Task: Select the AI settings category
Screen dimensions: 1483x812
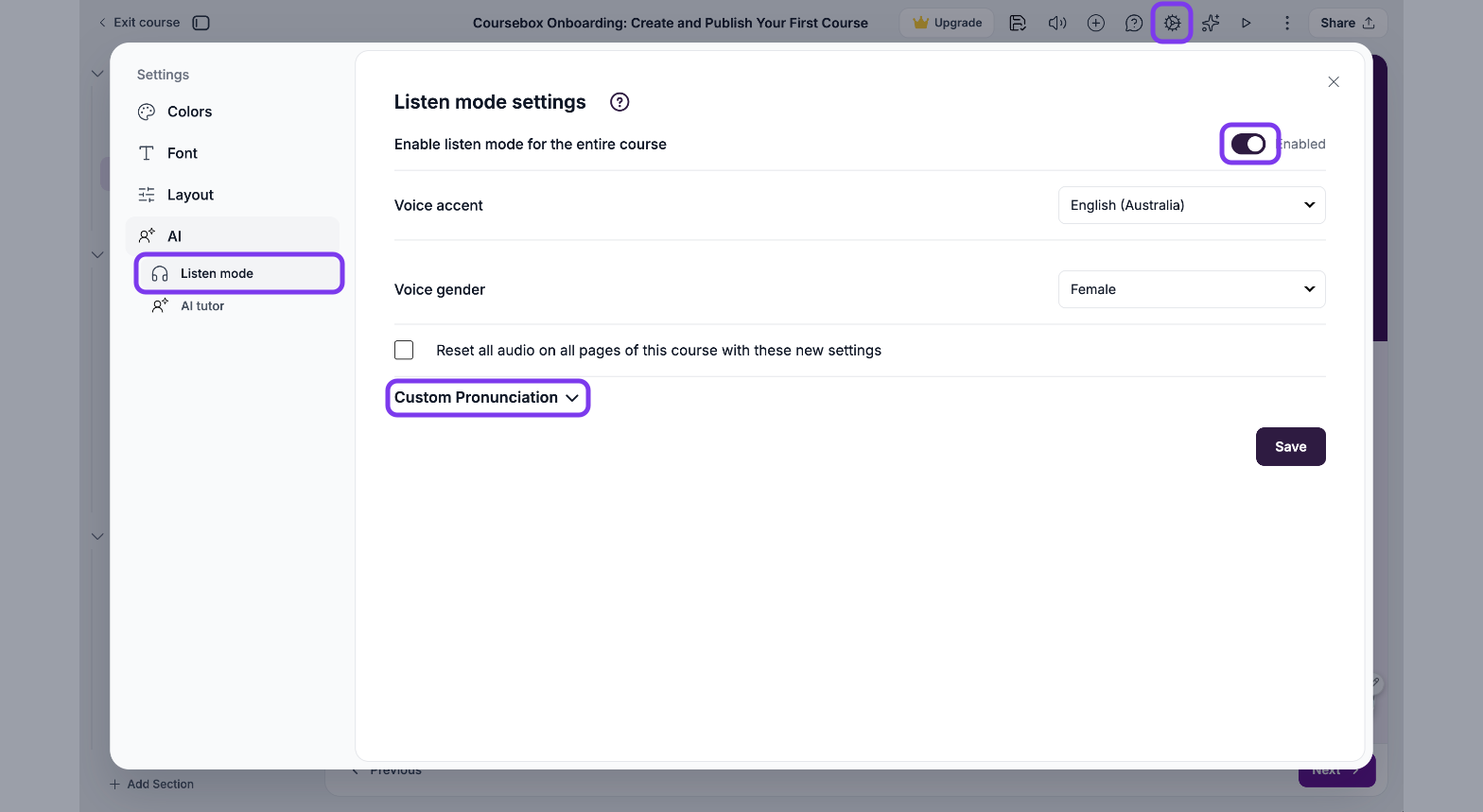Action: [x=233, y=236]
